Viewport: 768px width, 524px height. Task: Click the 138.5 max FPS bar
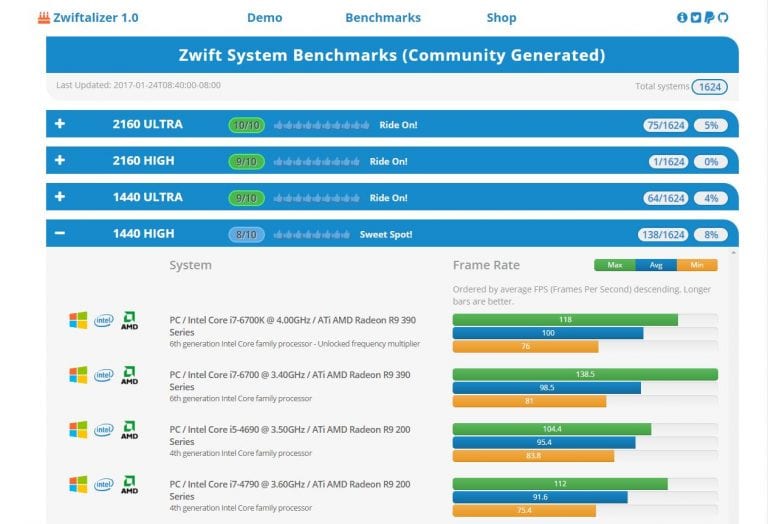pyautogui.click(x=585, y=375)
